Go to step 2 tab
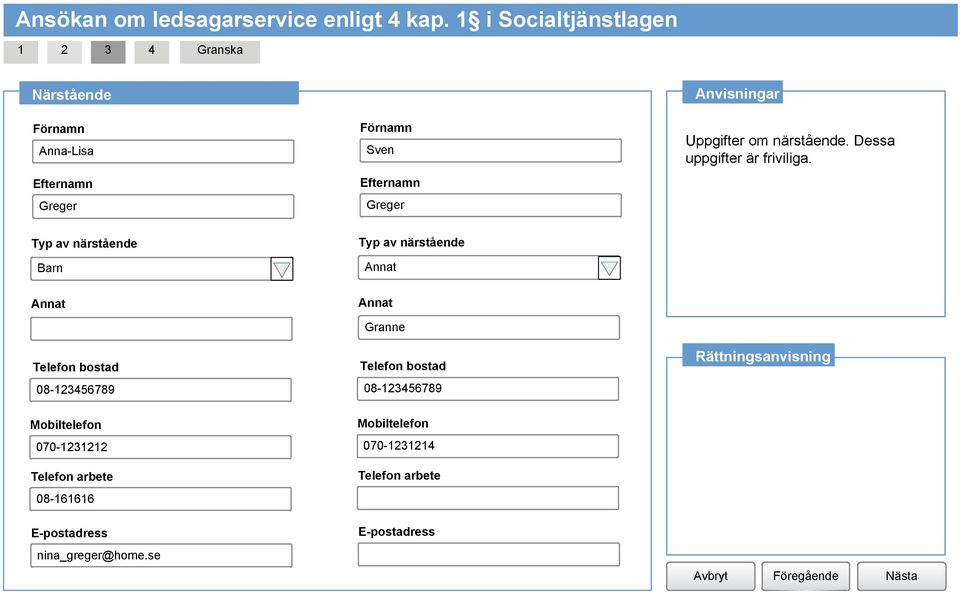The width and height of the screenshot is (960, 592). [x=64, y=51]
